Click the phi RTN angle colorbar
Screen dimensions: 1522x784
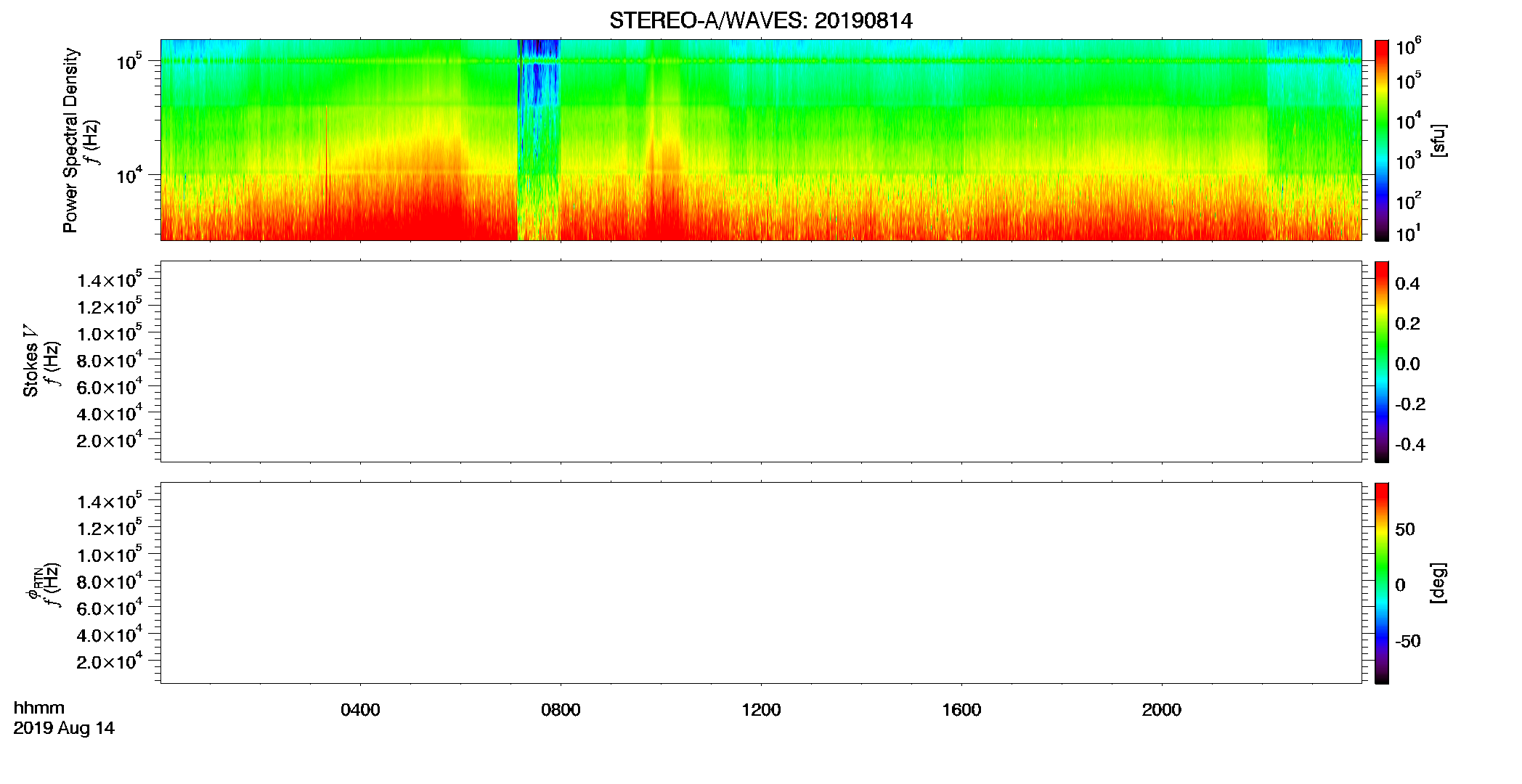[x=1382, y=583]
